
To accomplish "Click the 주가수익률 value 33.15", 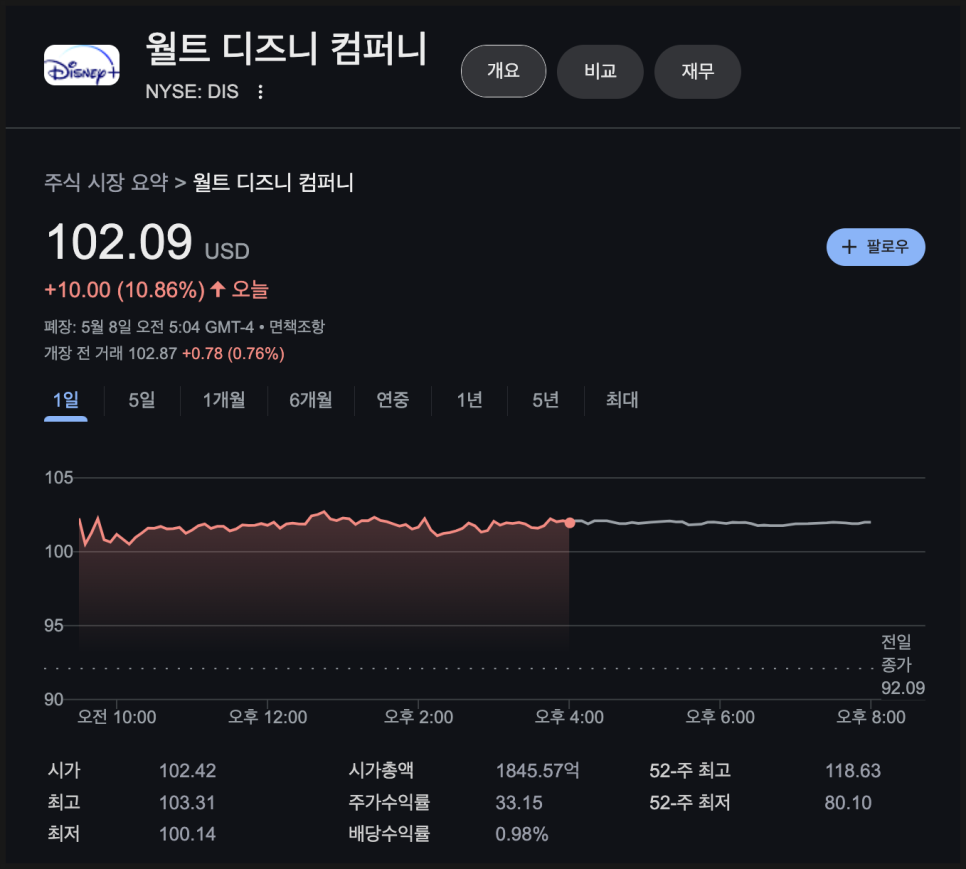I will tap(519, 802).
